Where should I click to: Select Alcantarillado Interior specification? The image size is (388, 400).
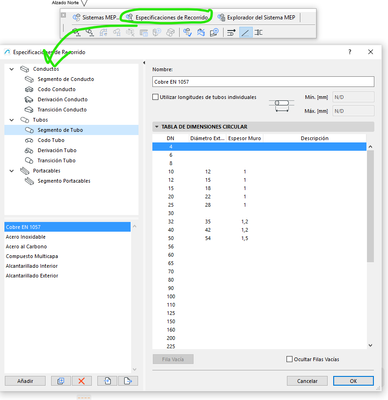pyautogui.click(x=31, y=266)
